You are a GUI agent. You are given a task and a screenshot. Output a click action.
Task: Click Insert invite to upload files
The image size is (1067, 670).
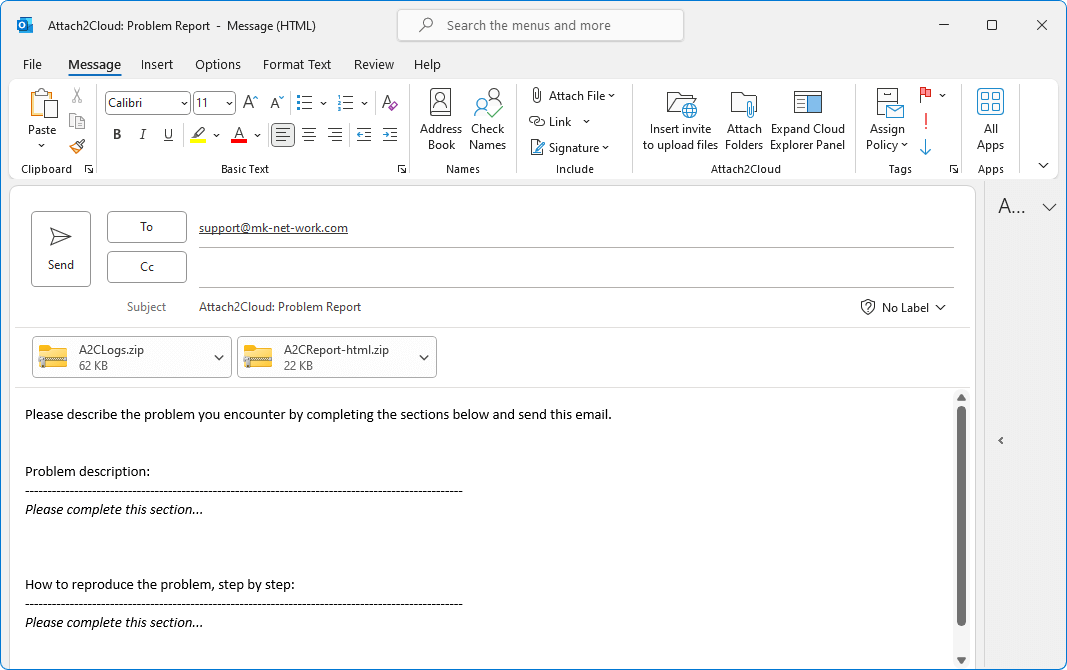coord(680,120)
